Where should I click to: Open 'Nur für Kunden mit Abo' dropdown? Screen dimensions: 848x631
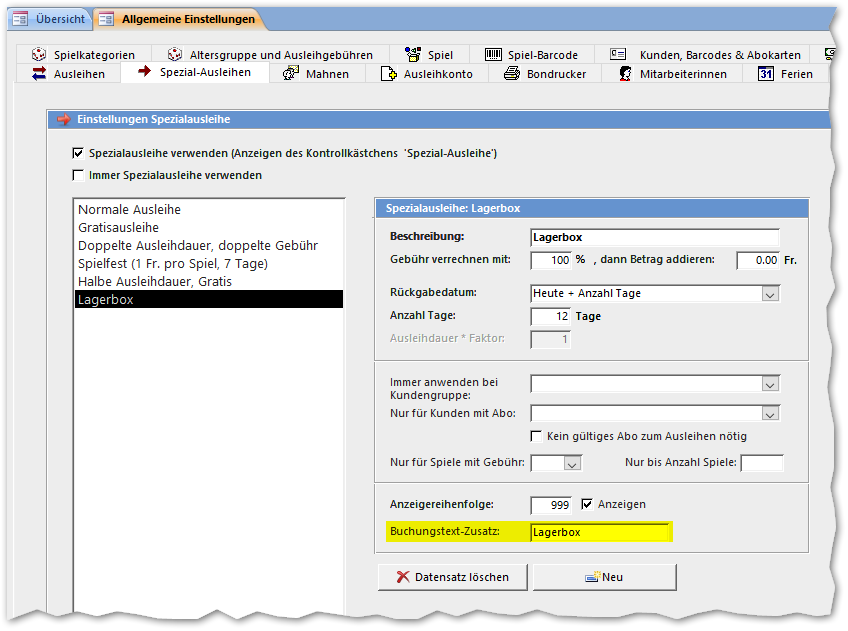(x=770, y=414)
